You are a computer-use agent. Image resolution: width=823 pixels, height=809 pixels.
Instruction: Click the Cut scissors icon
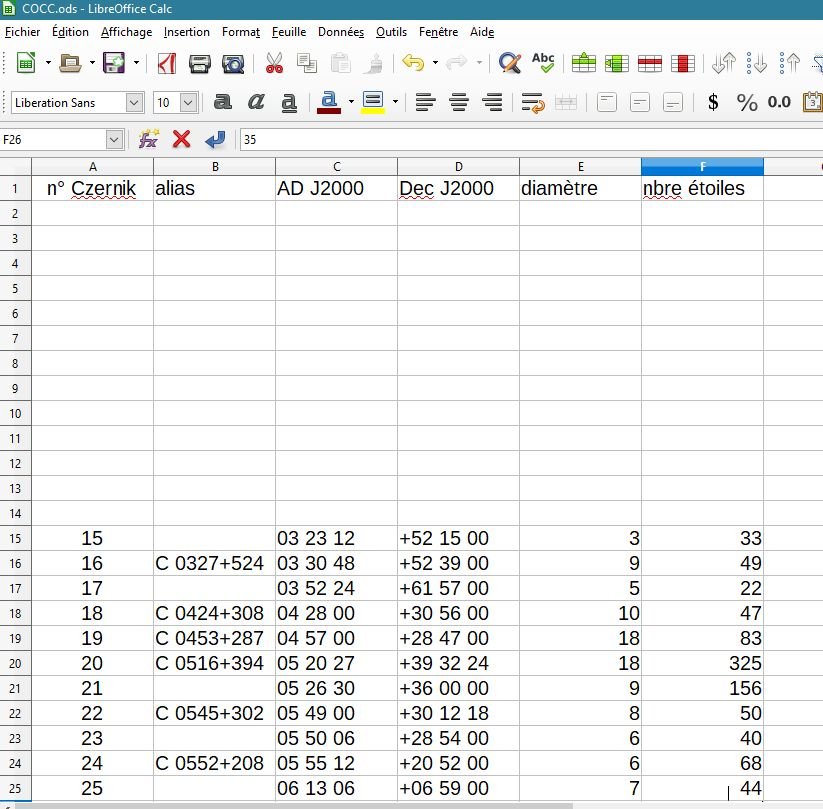(274, 64)
